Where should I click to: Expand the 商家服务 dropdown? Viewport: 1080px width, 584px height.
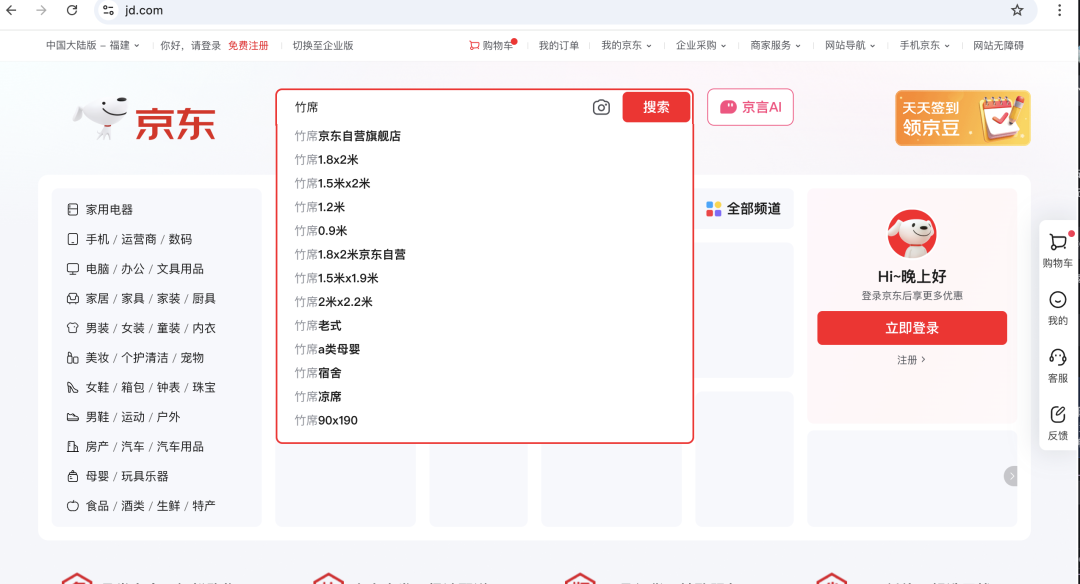tap(776, 45)
